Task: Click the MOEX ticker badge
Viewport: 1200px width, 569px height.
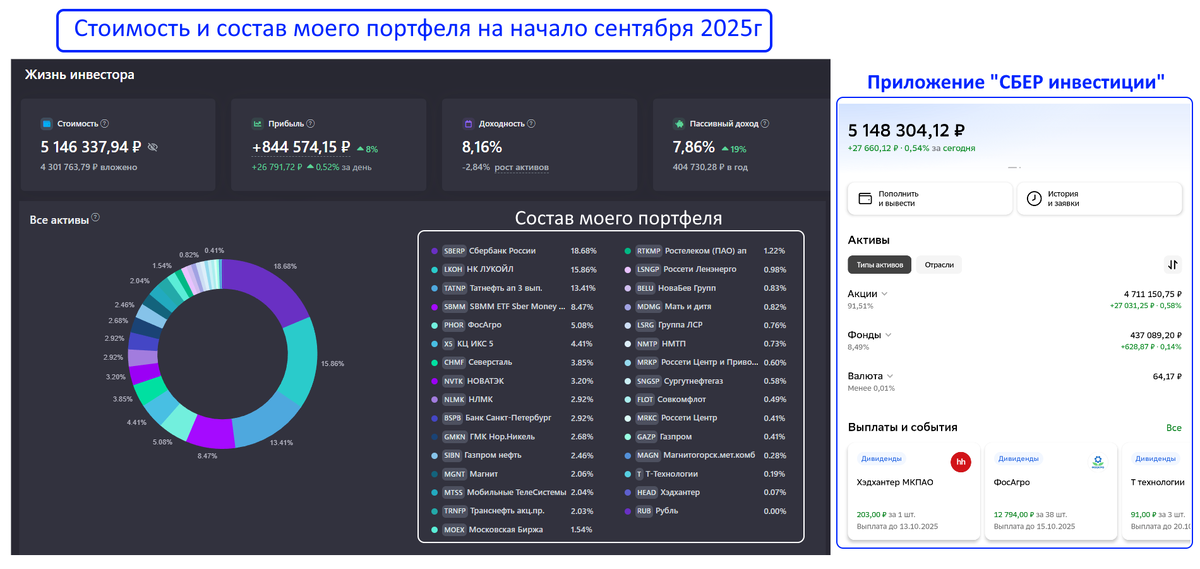Action: (x=454, y=530)
